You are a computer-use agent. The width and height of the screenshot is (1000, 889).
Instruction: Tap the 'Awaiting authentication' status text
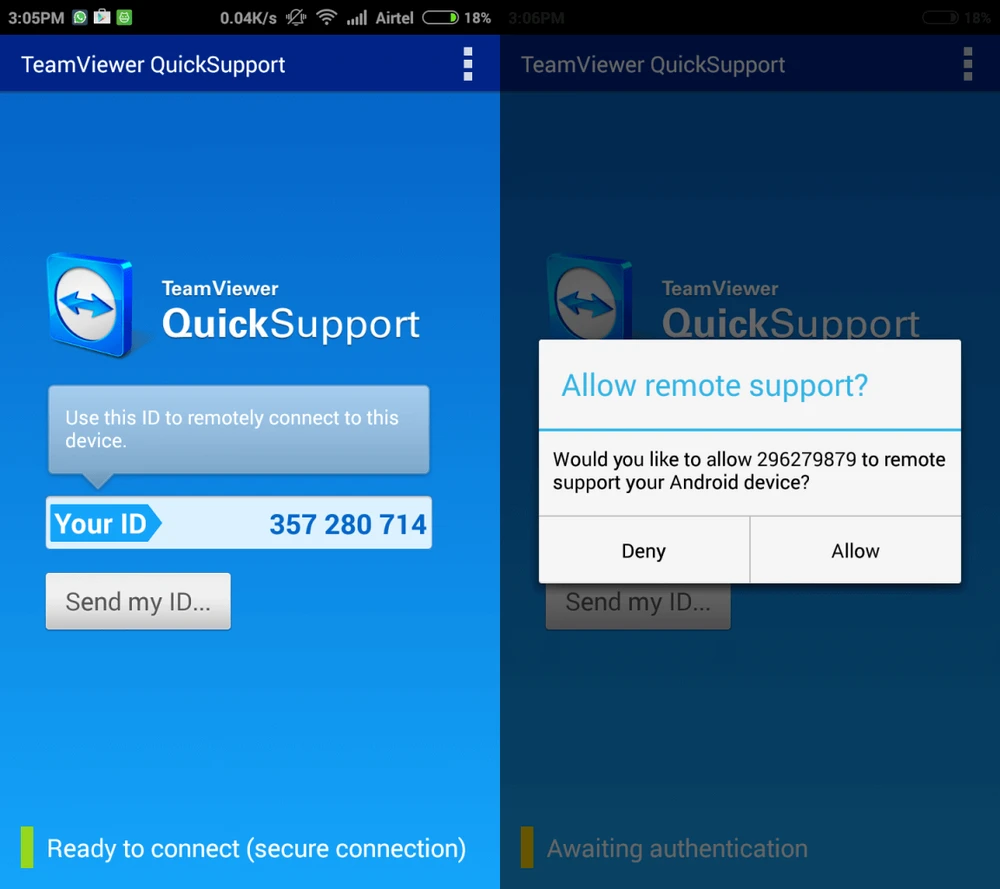coord(677,848)
